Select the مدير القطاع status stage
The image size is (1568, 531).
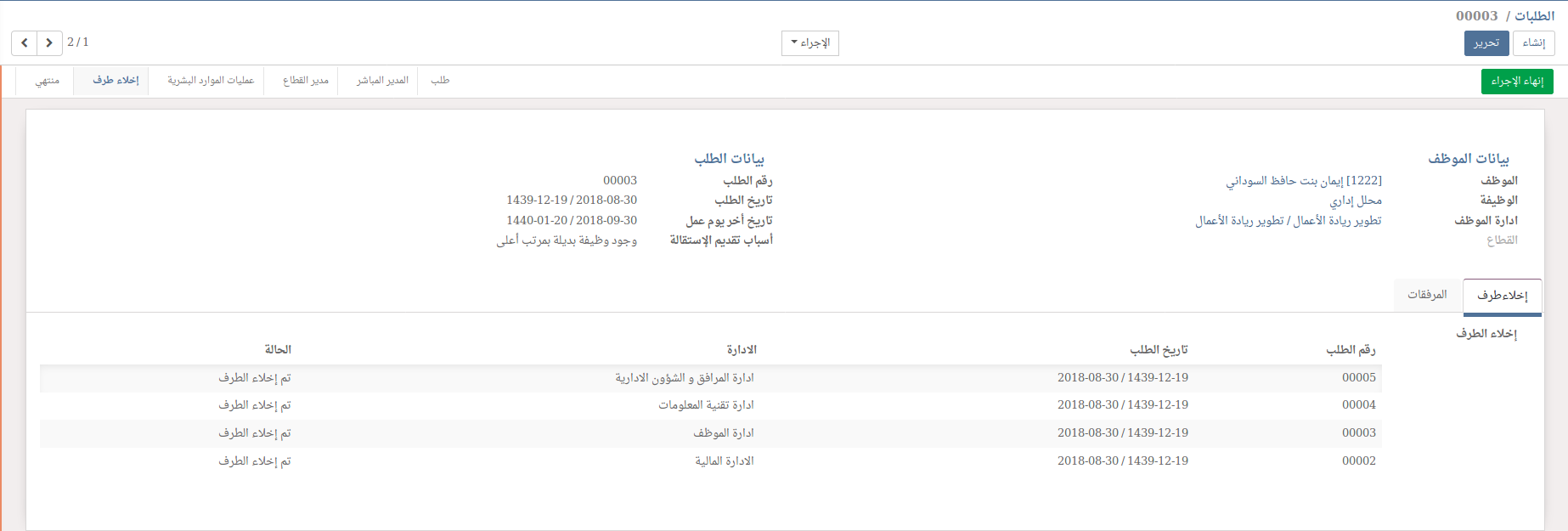point(305,81)
